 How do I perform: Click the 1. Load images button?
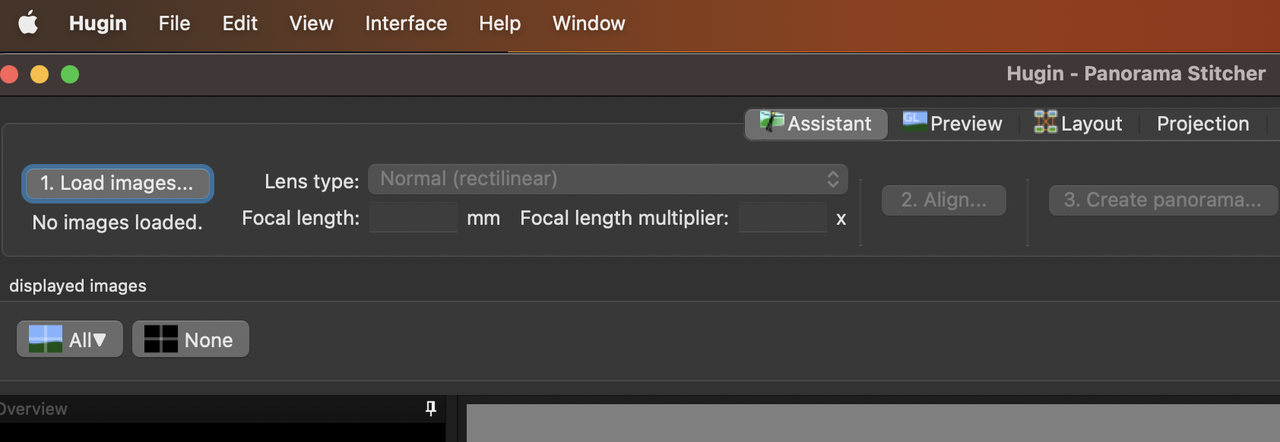coord(117,183)
